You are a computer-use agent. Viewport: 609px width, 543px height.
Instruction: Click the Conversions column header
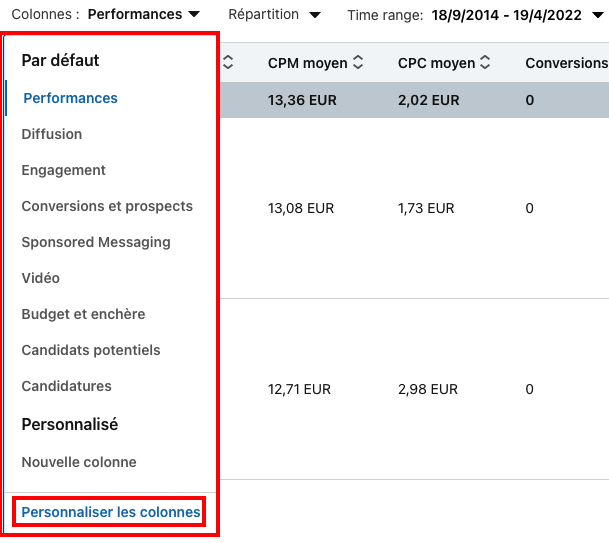click(566, 63)
